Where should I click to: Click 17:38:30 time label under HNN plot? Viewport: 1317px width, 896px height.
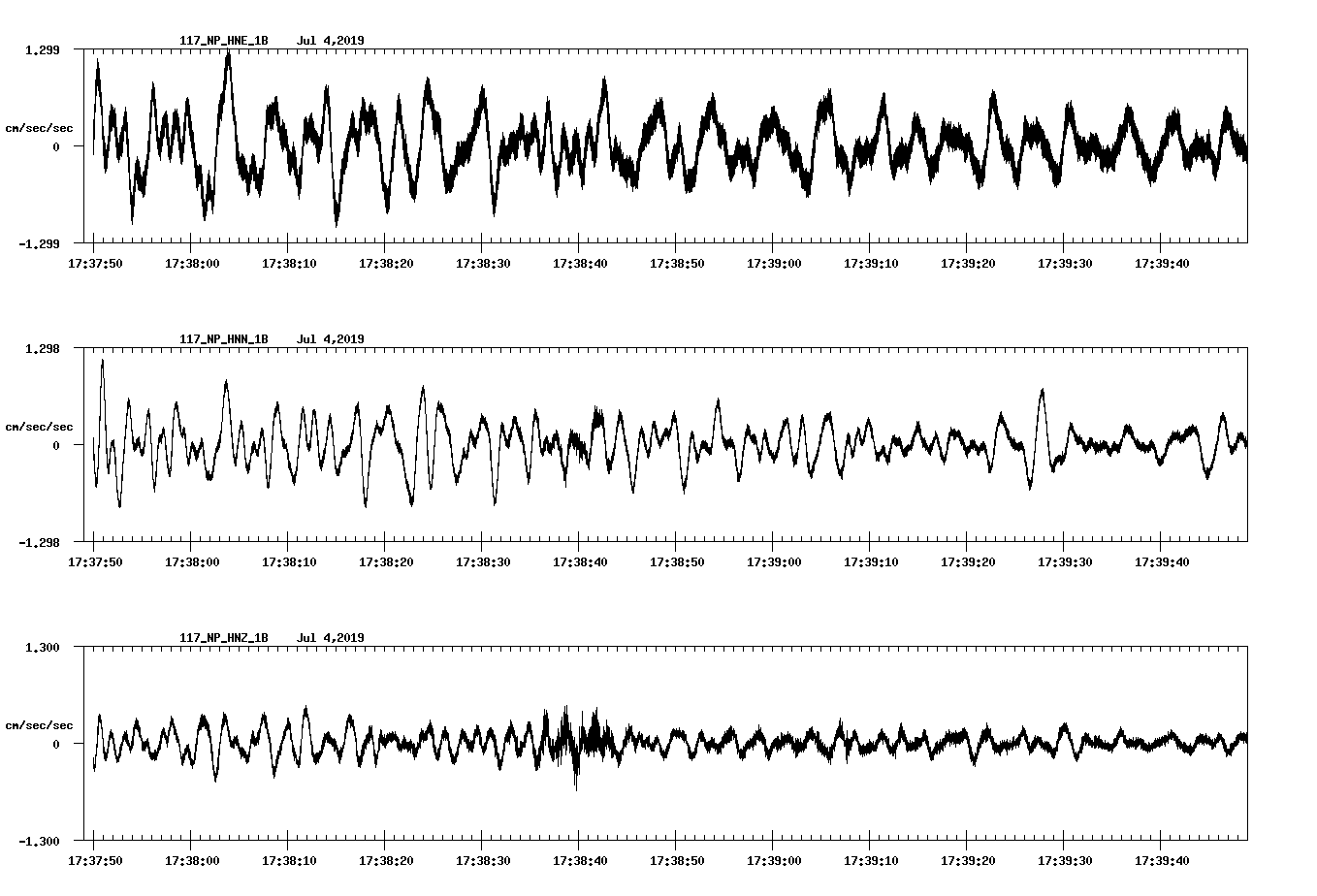click(482, 561)
